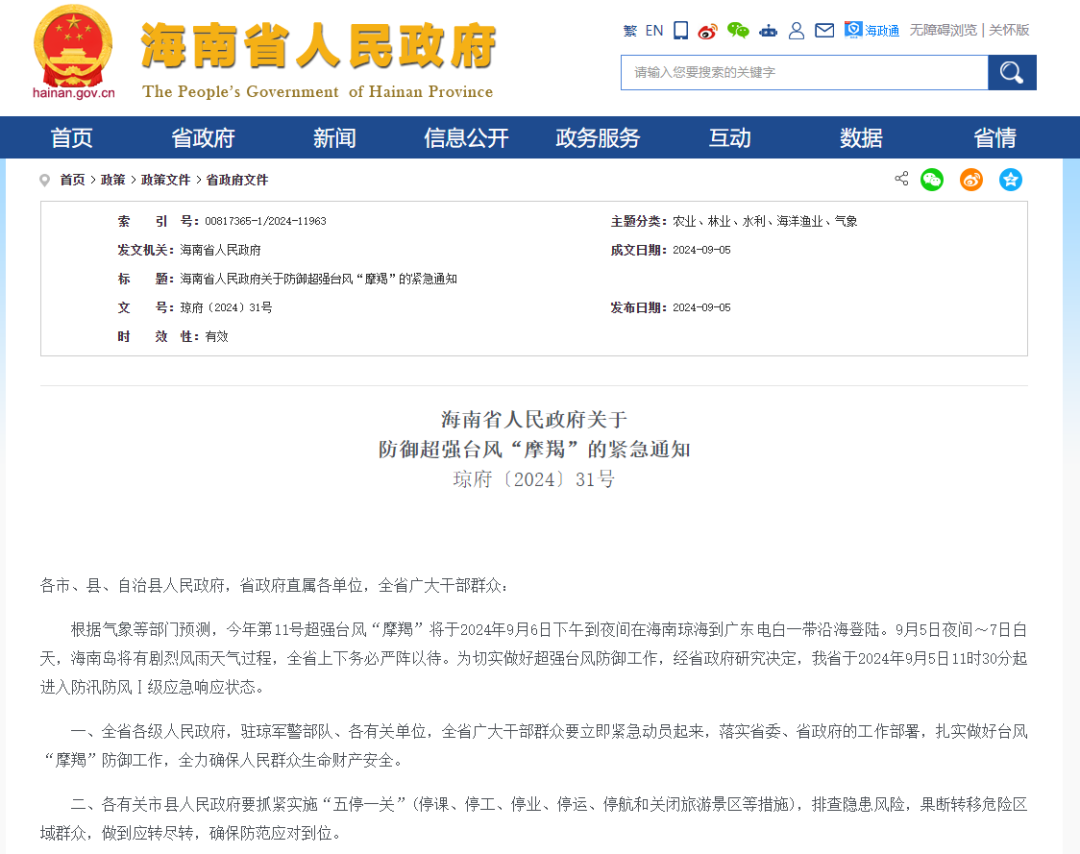Click the blue star favorites share icon
Viewport: 1080px width, 854px height.
point(1011,180)
